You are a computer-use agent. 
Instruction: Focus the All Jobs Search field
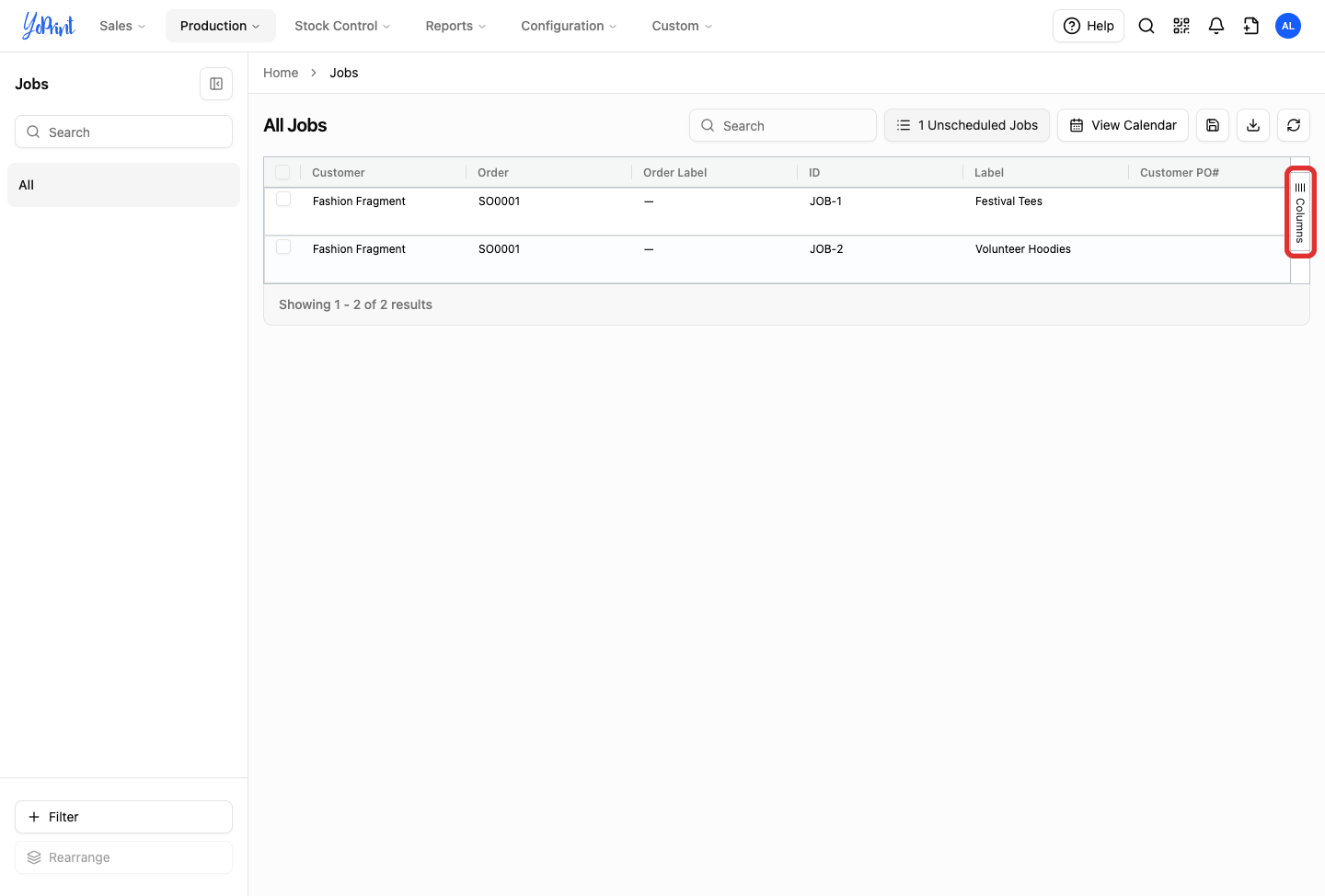click(782, 125)
